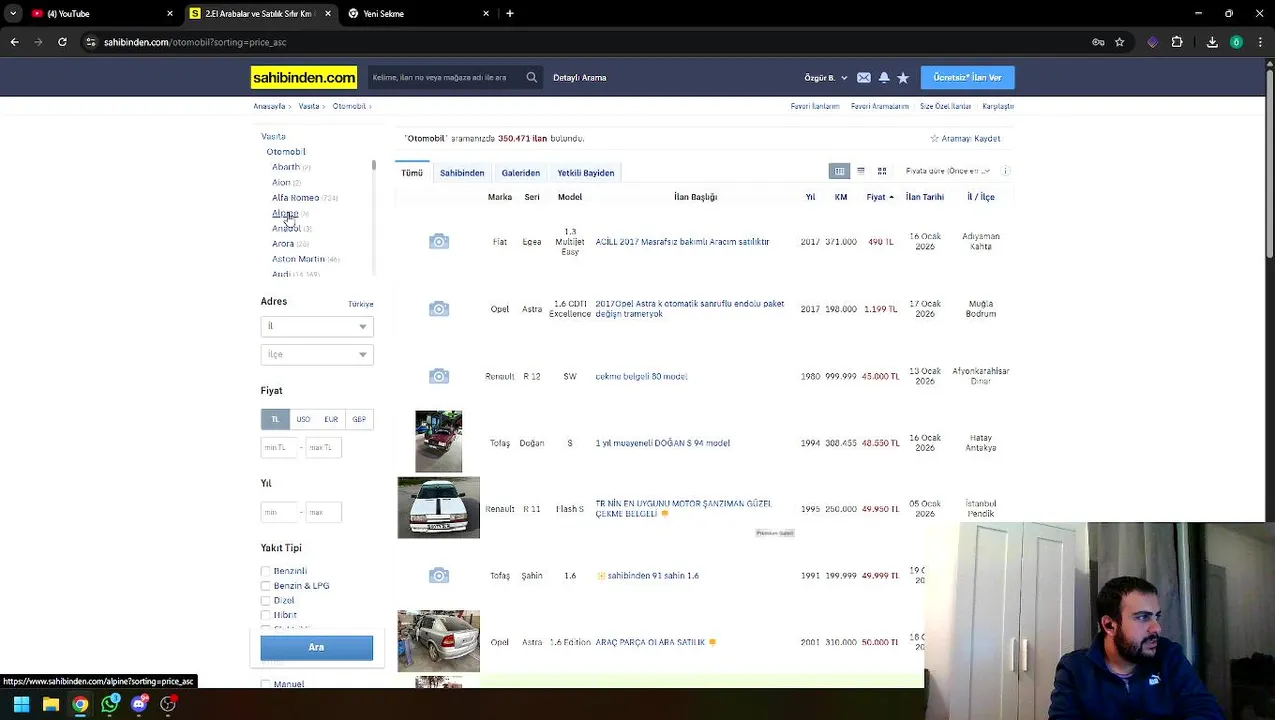This screenshot has width=1275, height=720.
Task: Switch to the Sahibinden tab
Action: pos(462,173)
